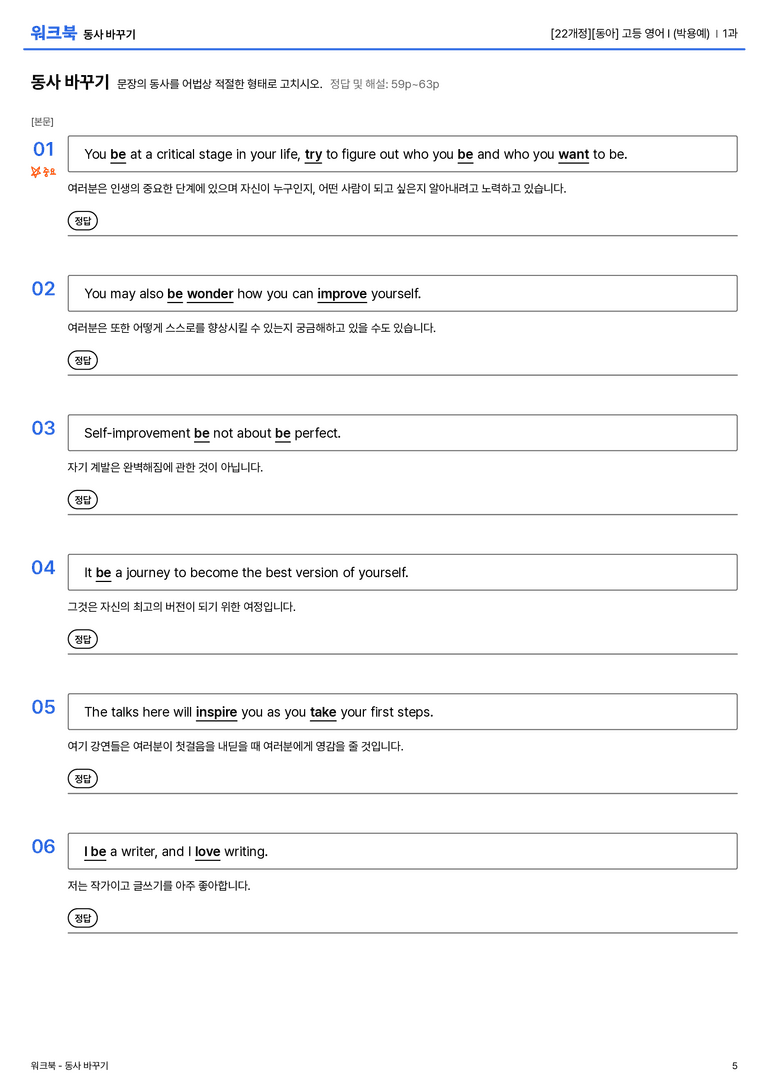Click the 정답 badge under question 03

[x=82, y=499]
